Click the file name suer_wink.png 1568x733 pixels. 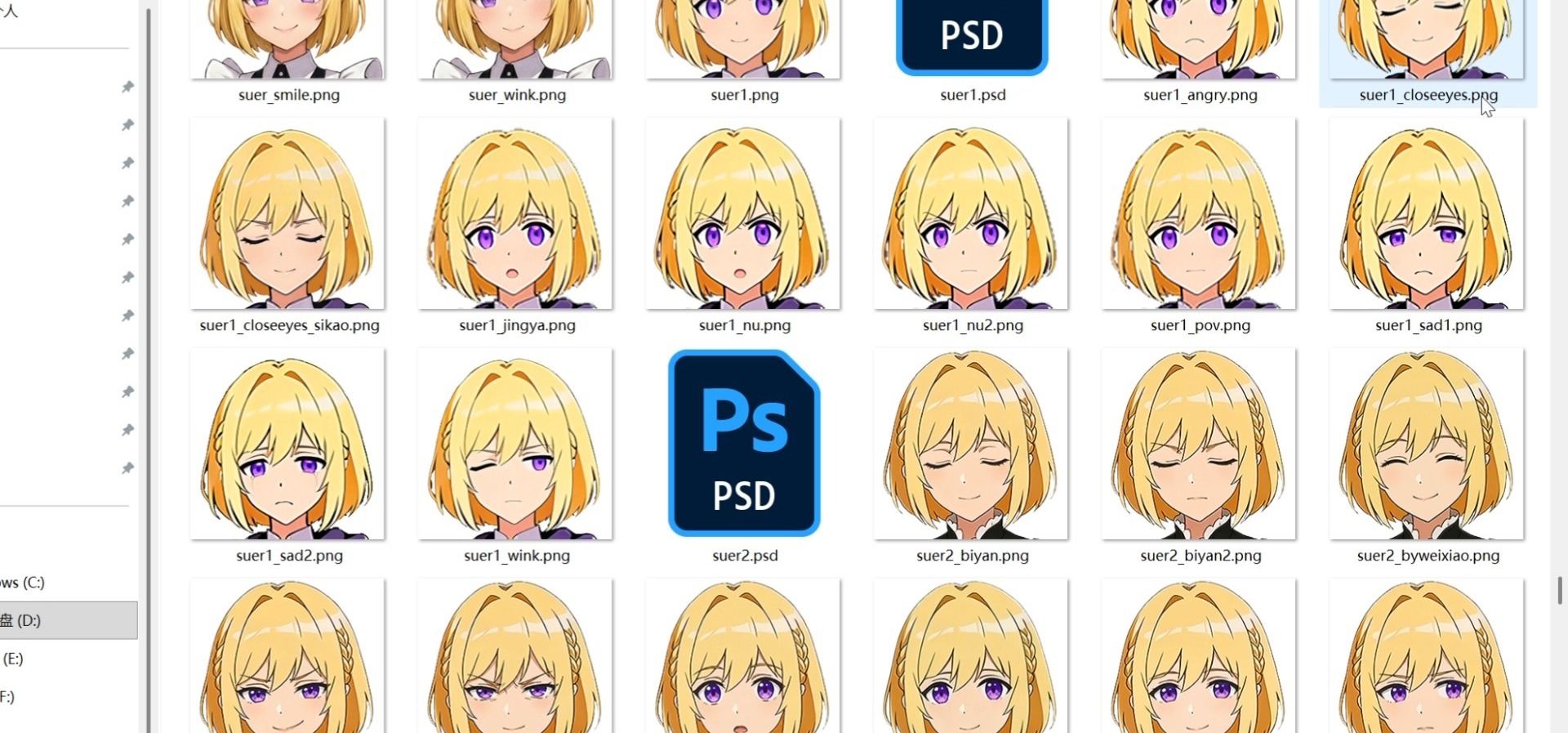click(x=517, y=95)
